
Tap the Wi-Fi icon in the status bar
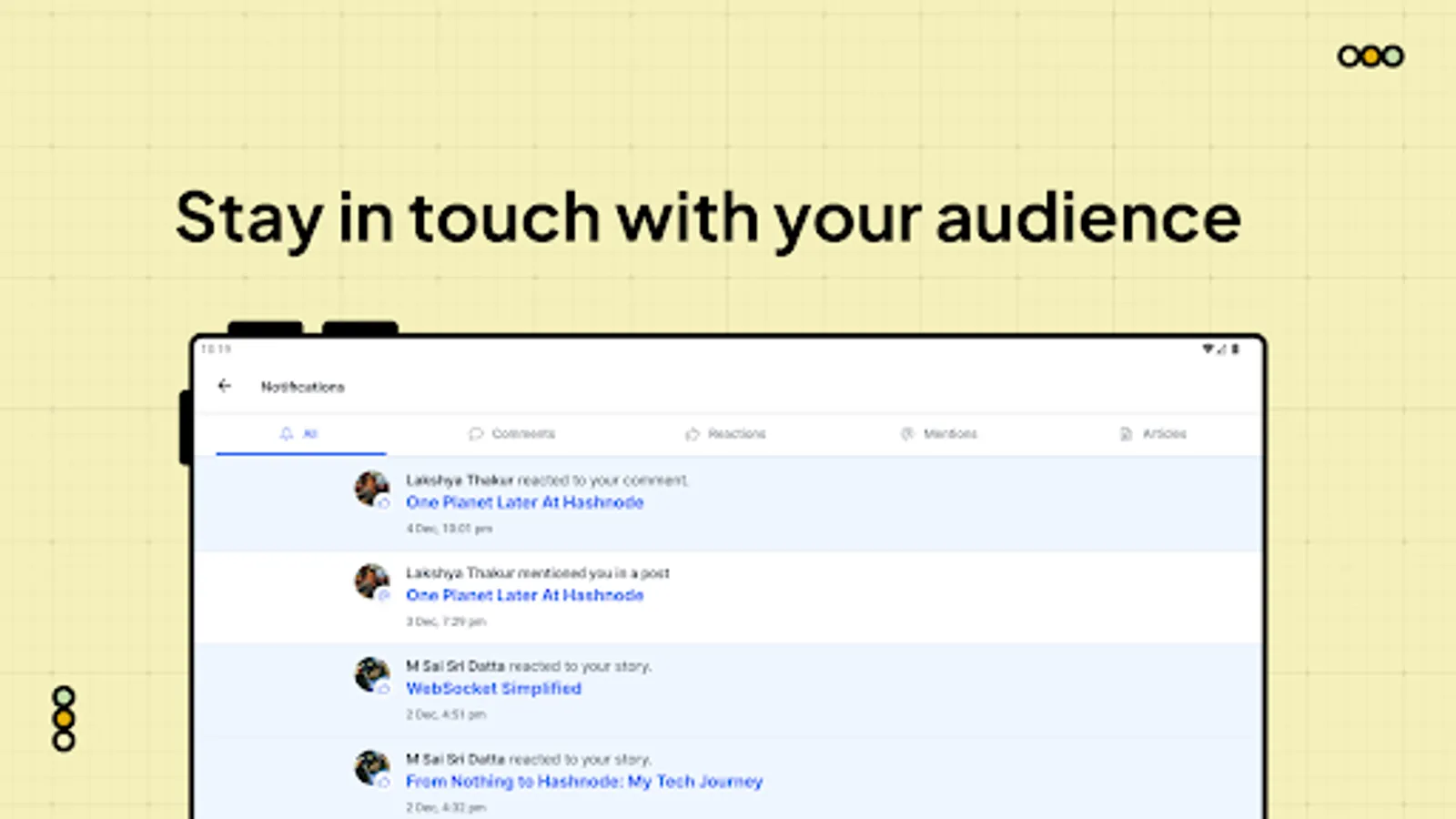[x=1208, y=349]
